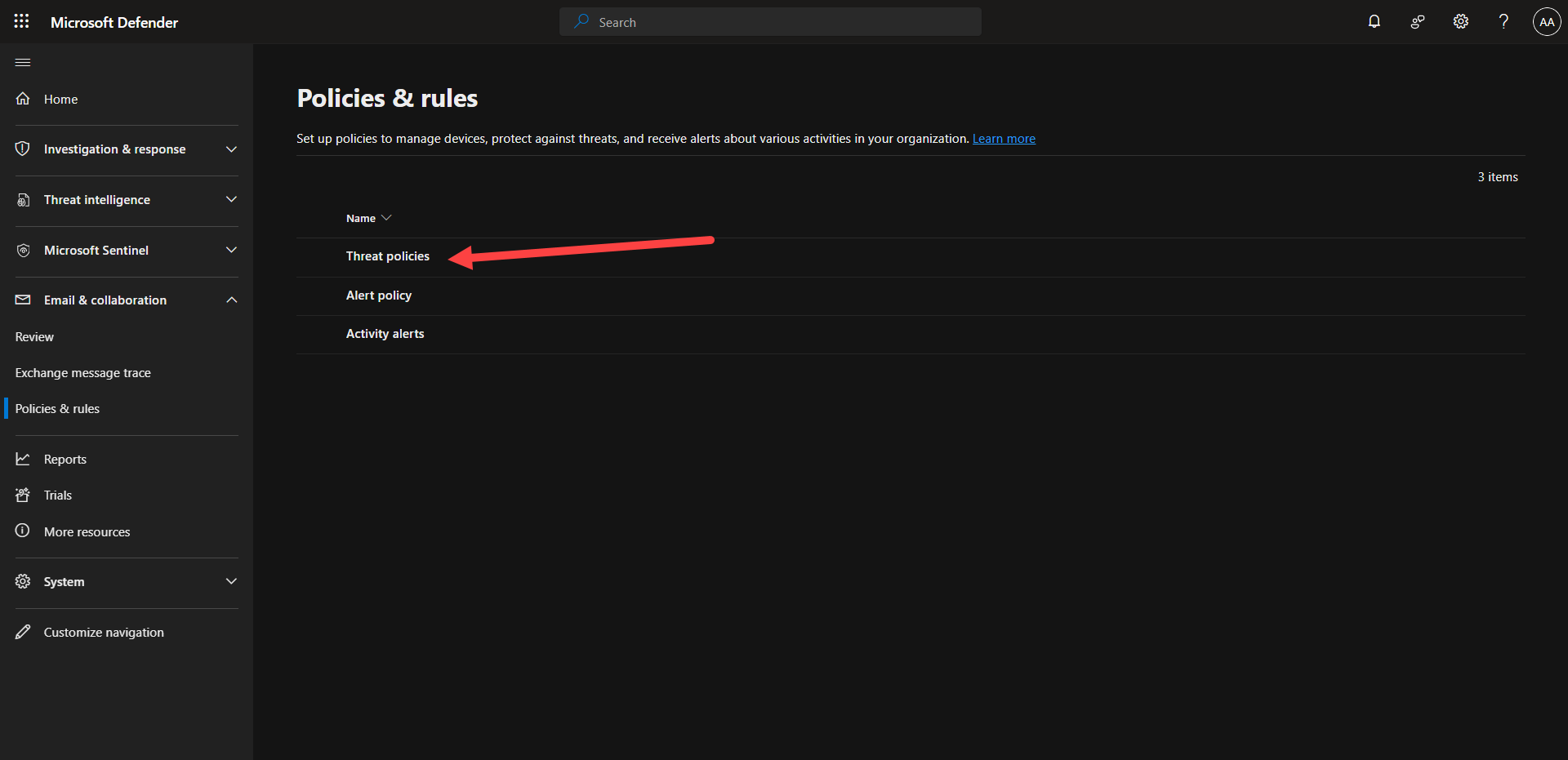Click the help question mark icon

(1503, 22)
